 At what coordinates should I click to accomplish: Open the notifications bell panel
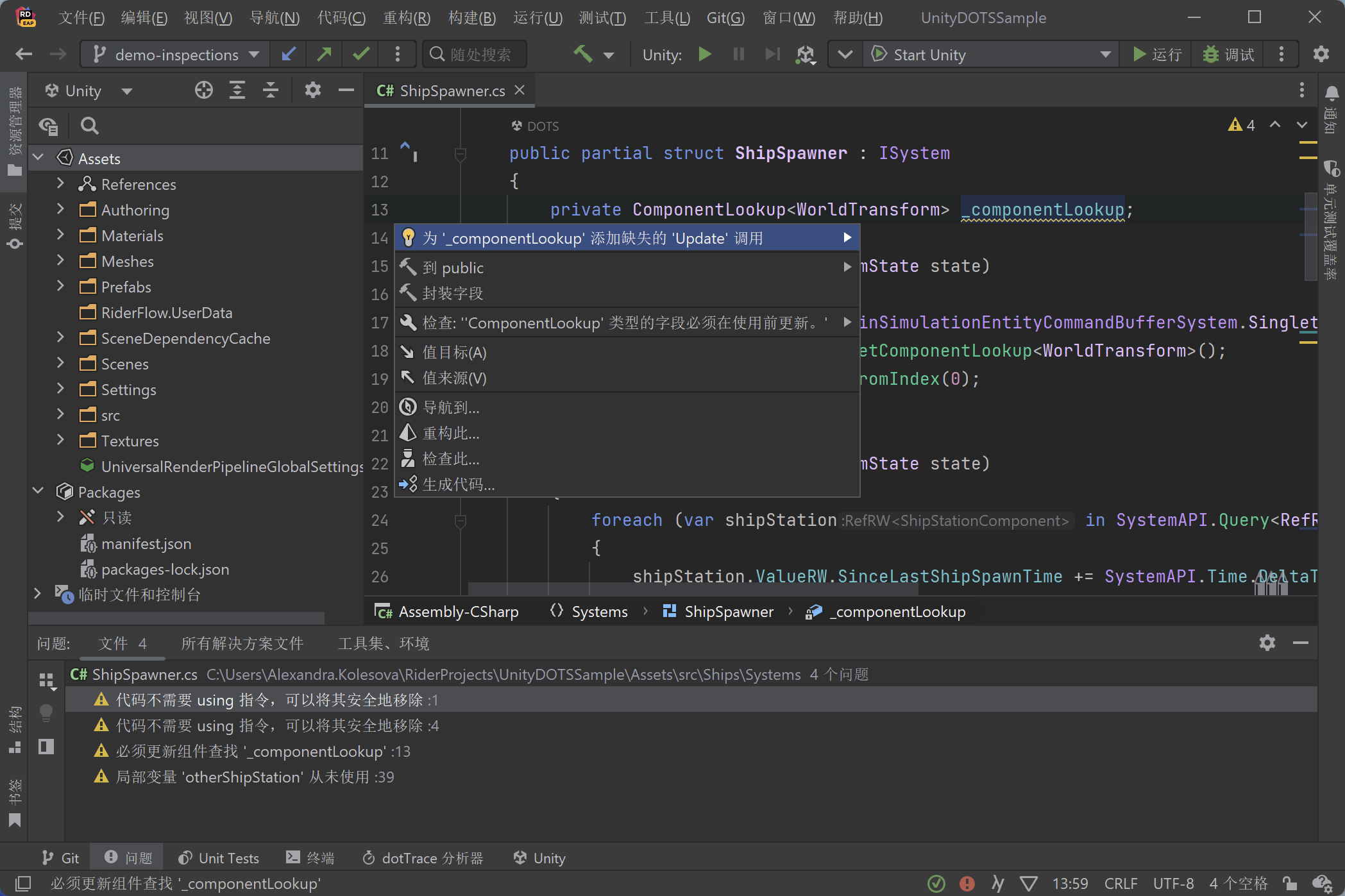pyautogui.click(x=1332, y=94)
